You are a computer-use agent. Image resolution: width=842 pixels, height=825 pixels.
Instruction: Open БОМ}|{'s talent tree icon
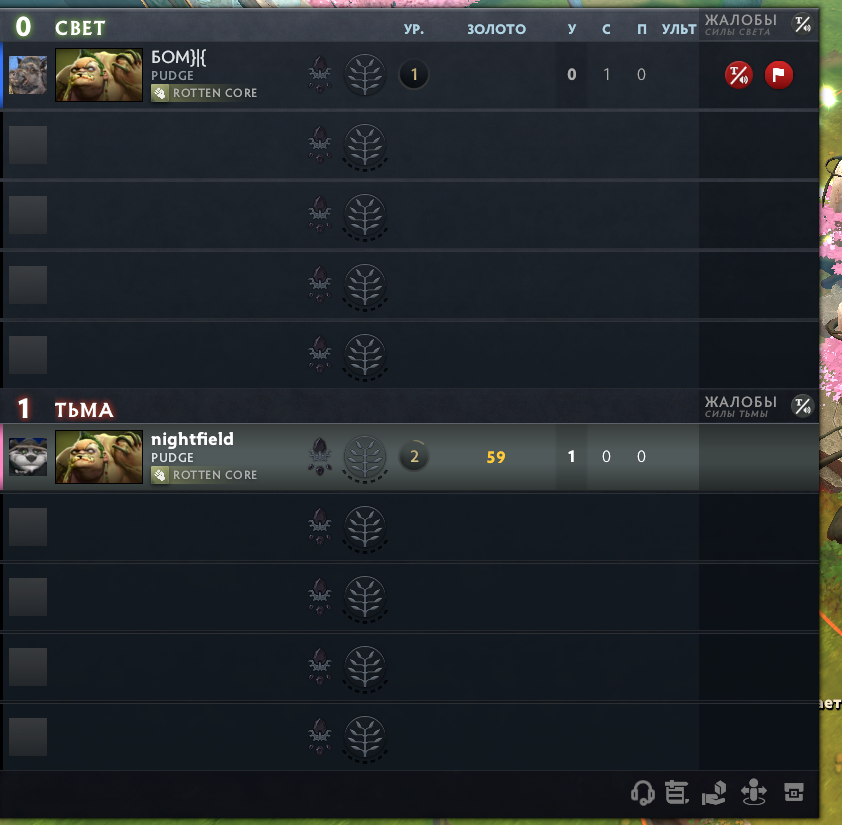click(x=365, y=75)
